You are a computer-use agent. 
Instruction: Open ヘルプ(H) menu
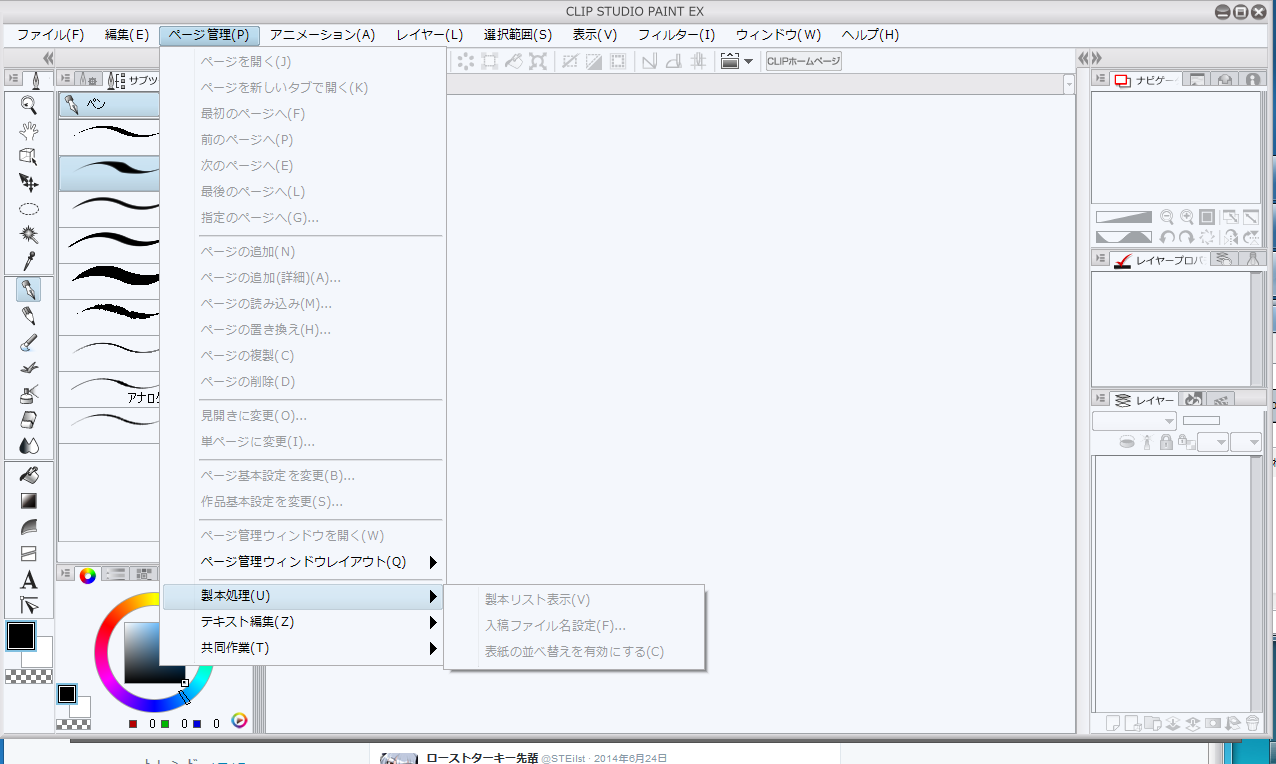870,35
